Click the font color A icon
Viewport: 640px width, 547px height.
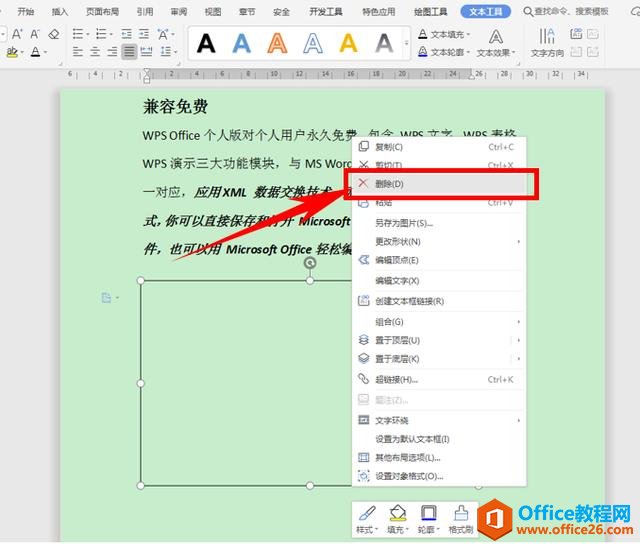pos(36,52)
